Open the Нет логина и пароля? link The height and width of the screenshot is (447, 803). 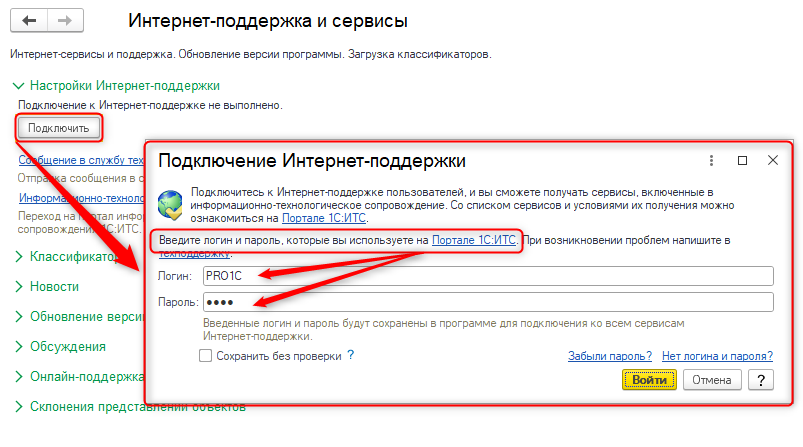coord(717,356)
